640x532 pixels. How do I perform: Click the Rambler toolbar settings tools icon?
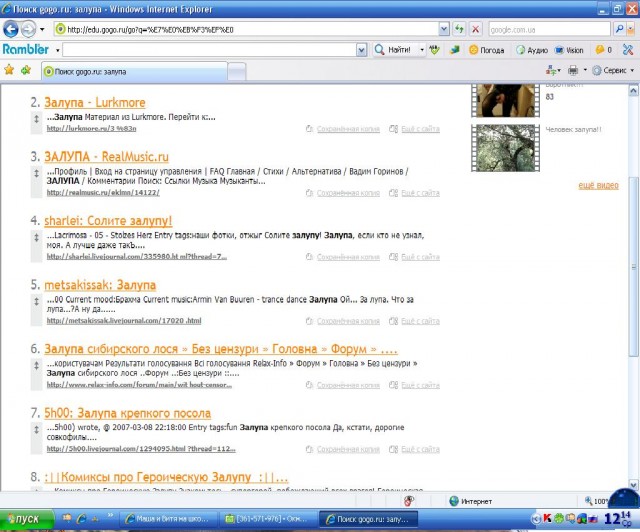click(x=628, y=50)
